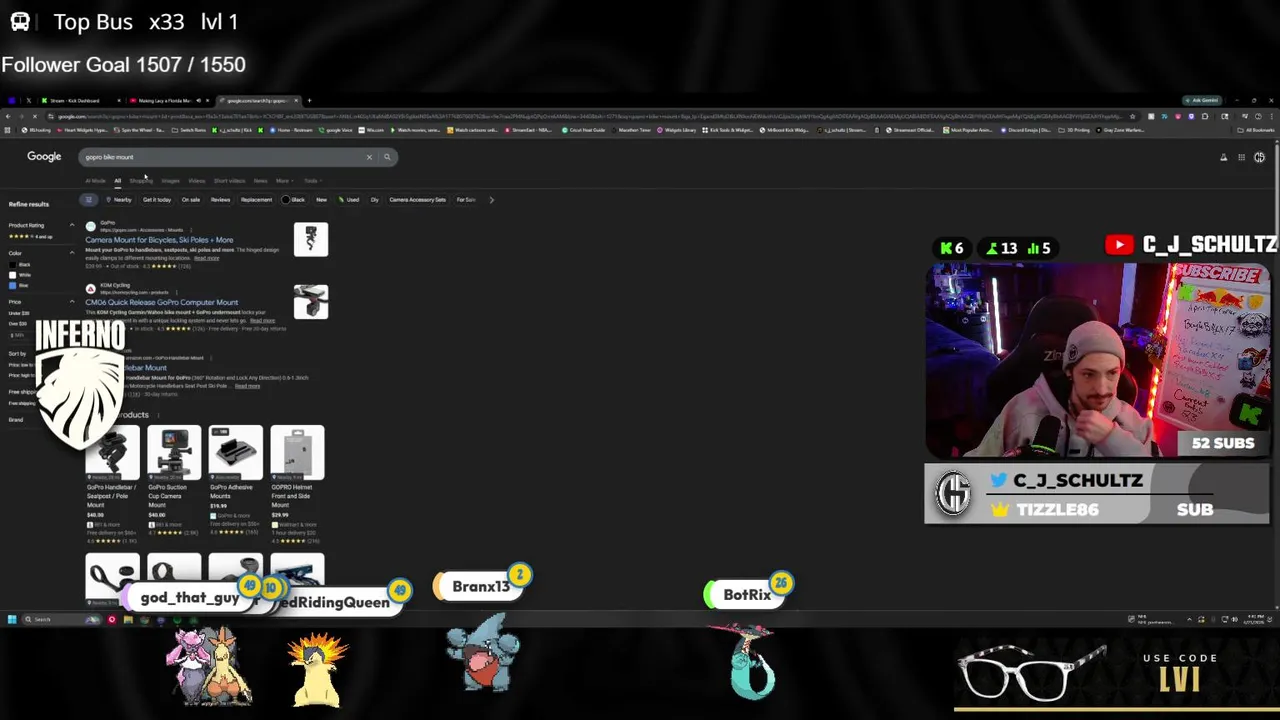Apply the Replacement filter chip

(x=256, y=200)
